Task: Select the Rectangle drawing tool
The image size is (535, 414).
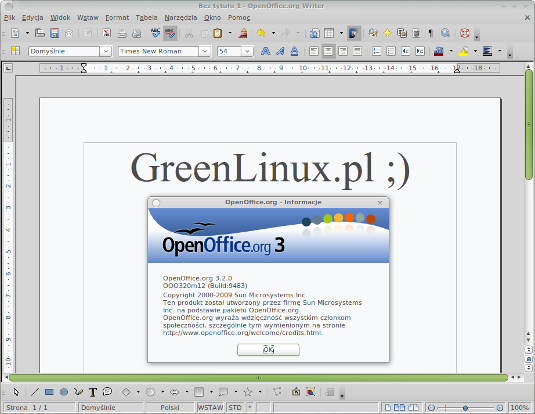Action: [49, 392]
